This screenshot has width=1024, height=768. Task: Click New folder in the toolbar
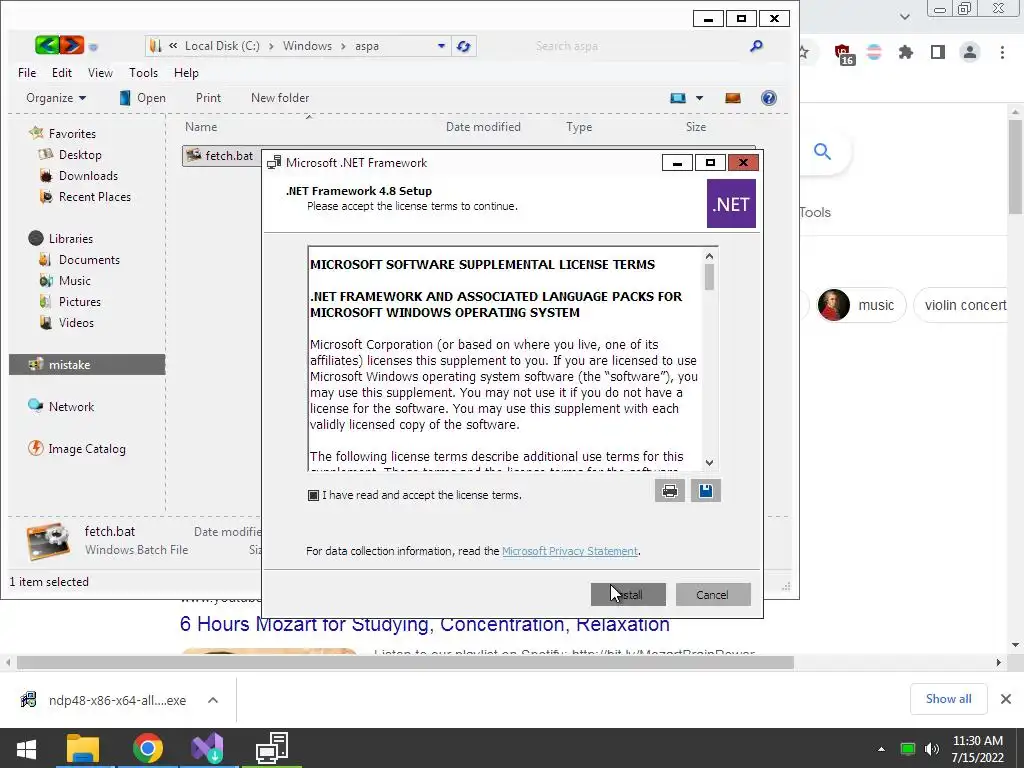coord(280,98)
